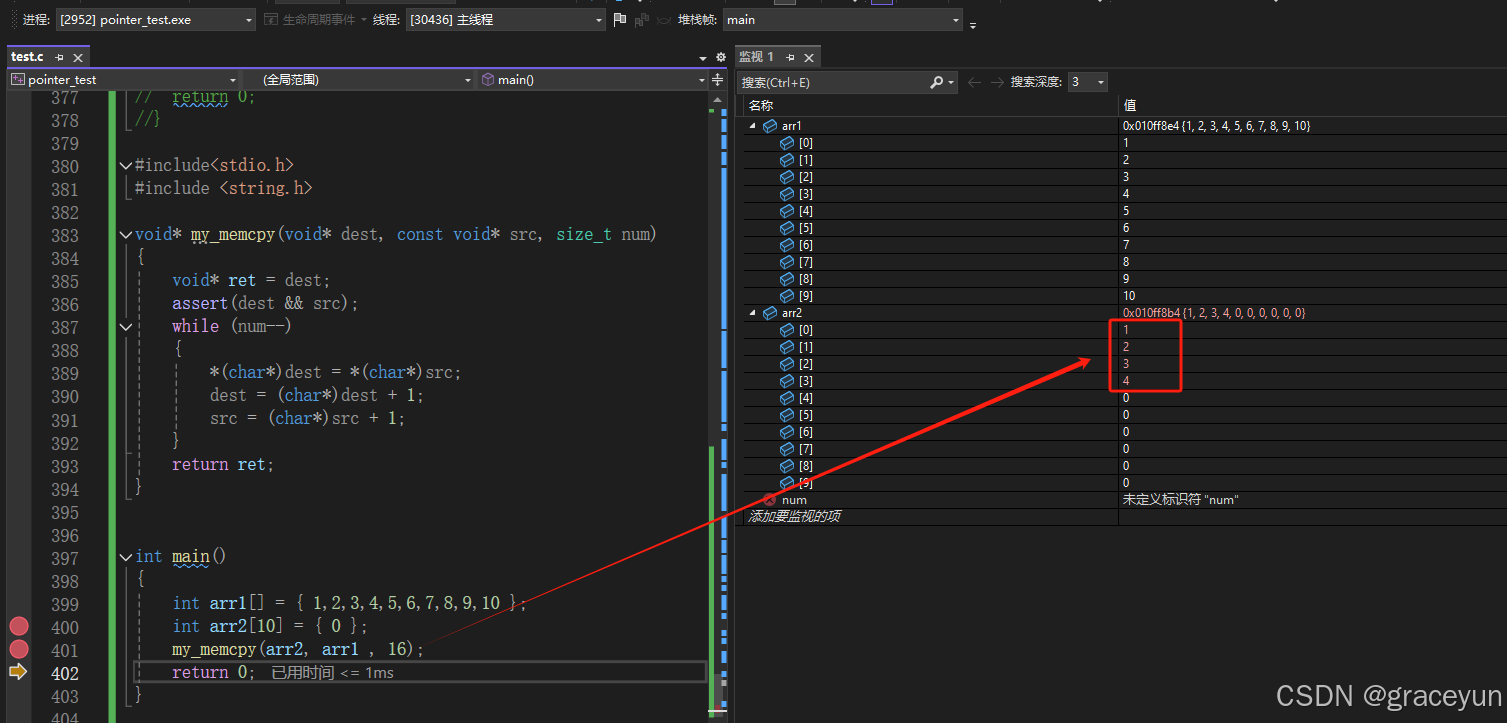
Task: Pin the 监视 1 window
Action: point(790,57)
